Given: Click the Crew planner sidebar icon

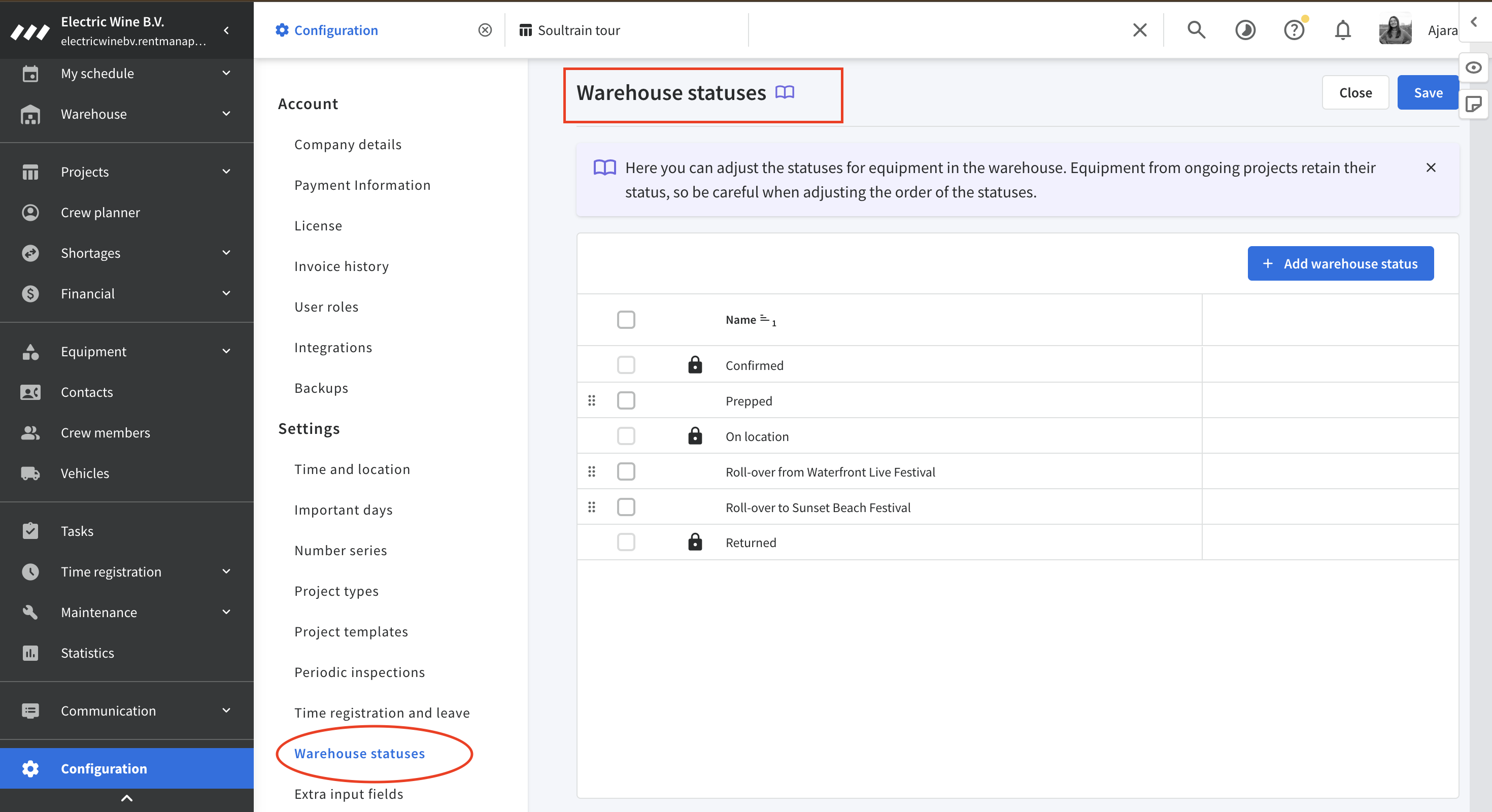Looking at the screenshot, I should pos(30,213).
